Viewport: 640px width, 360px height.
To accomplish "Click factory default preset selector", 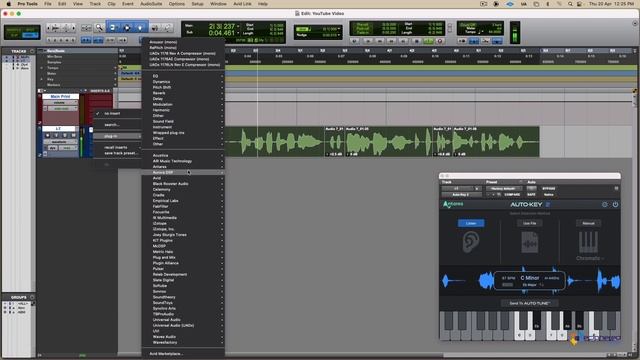I will [503, 189].
